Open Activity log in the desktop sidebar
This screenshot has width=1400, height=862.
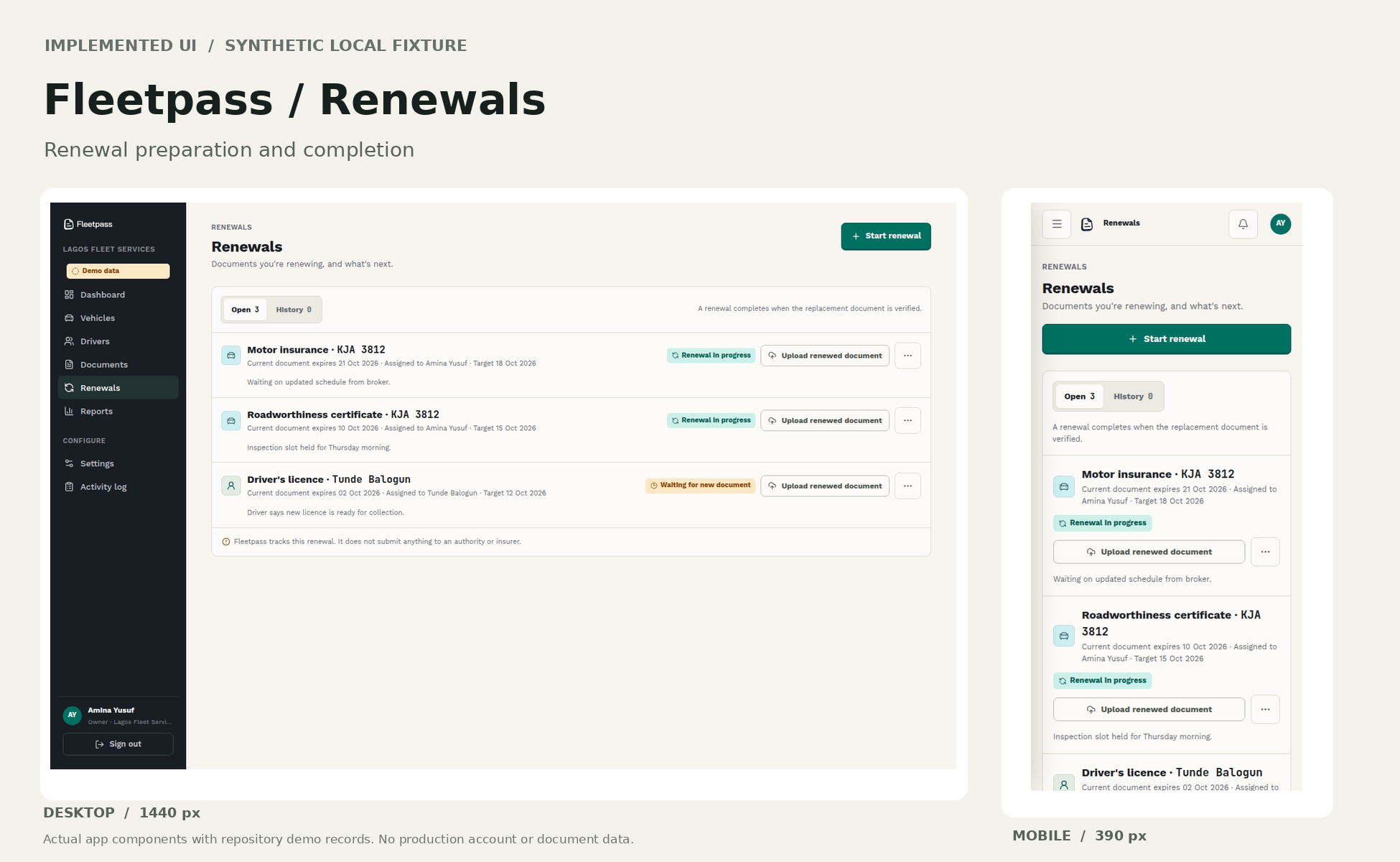click(118, 487)
